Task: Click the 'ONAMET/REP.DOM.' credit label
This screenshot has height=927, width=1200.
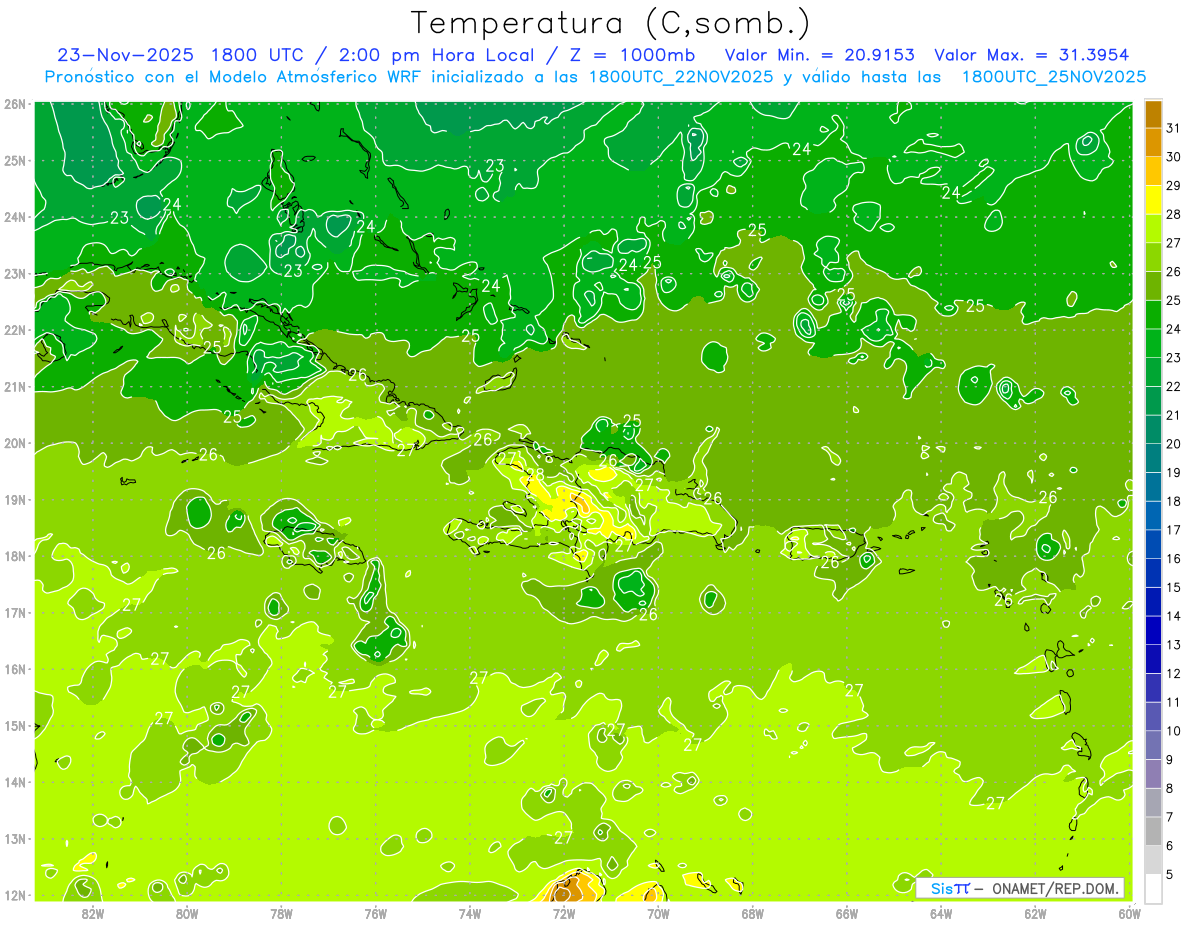Action: [x=1057, y=888]
